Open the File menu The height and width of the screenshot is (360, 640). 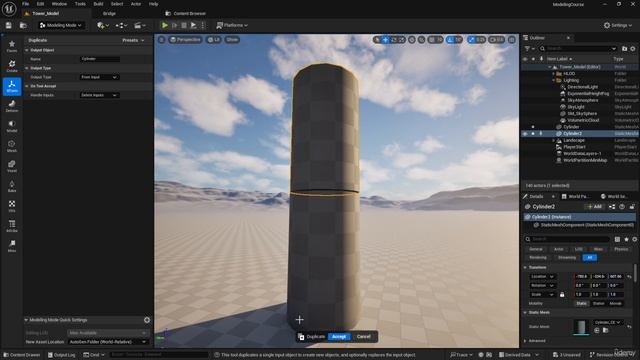(x=25, y=4)
